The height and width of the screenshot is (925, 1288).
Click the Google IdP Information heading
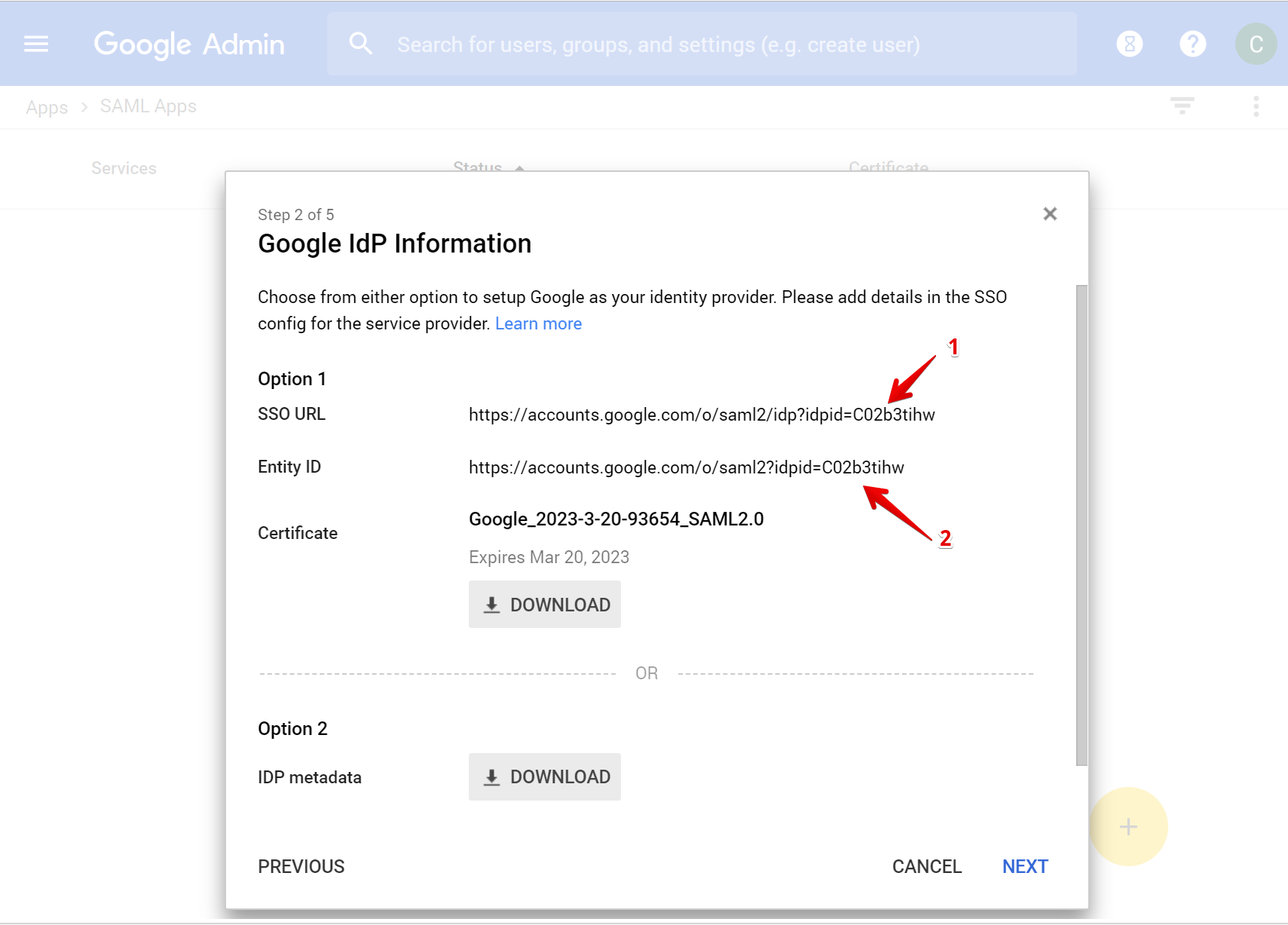[394, 244]
